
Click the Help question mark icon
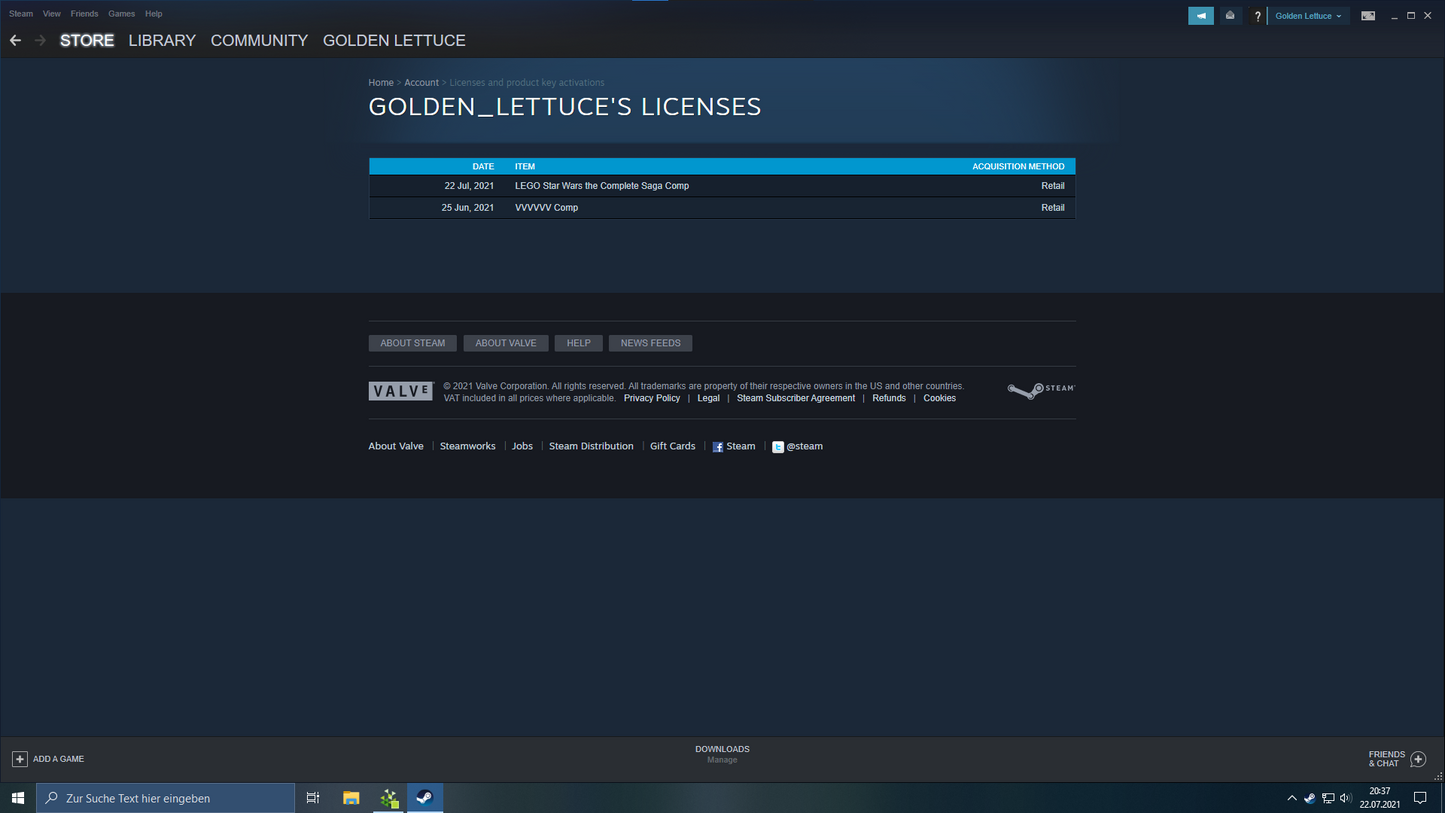[1257, 15]
